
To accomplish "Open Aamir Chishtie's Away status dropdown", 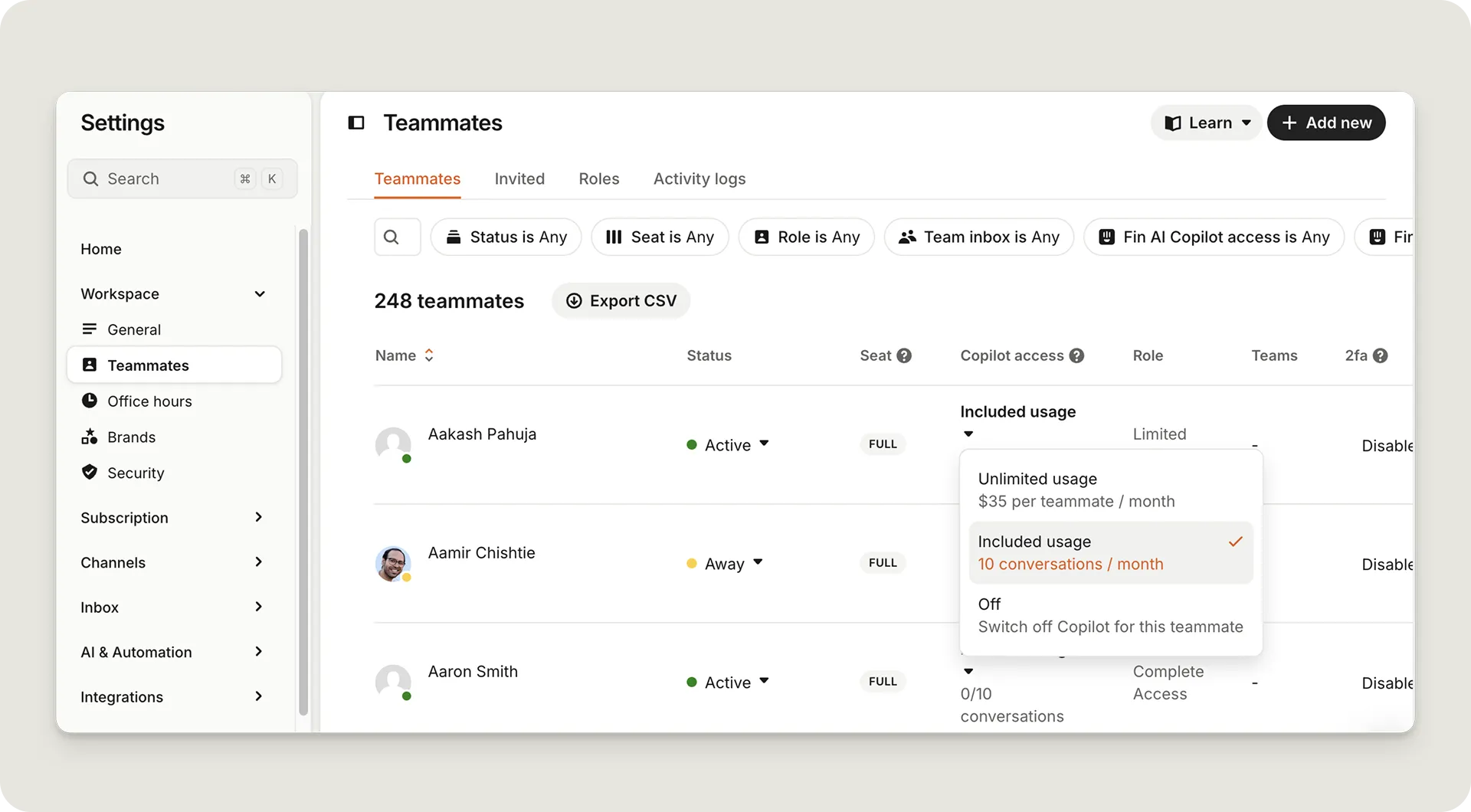I will (725, 564).
